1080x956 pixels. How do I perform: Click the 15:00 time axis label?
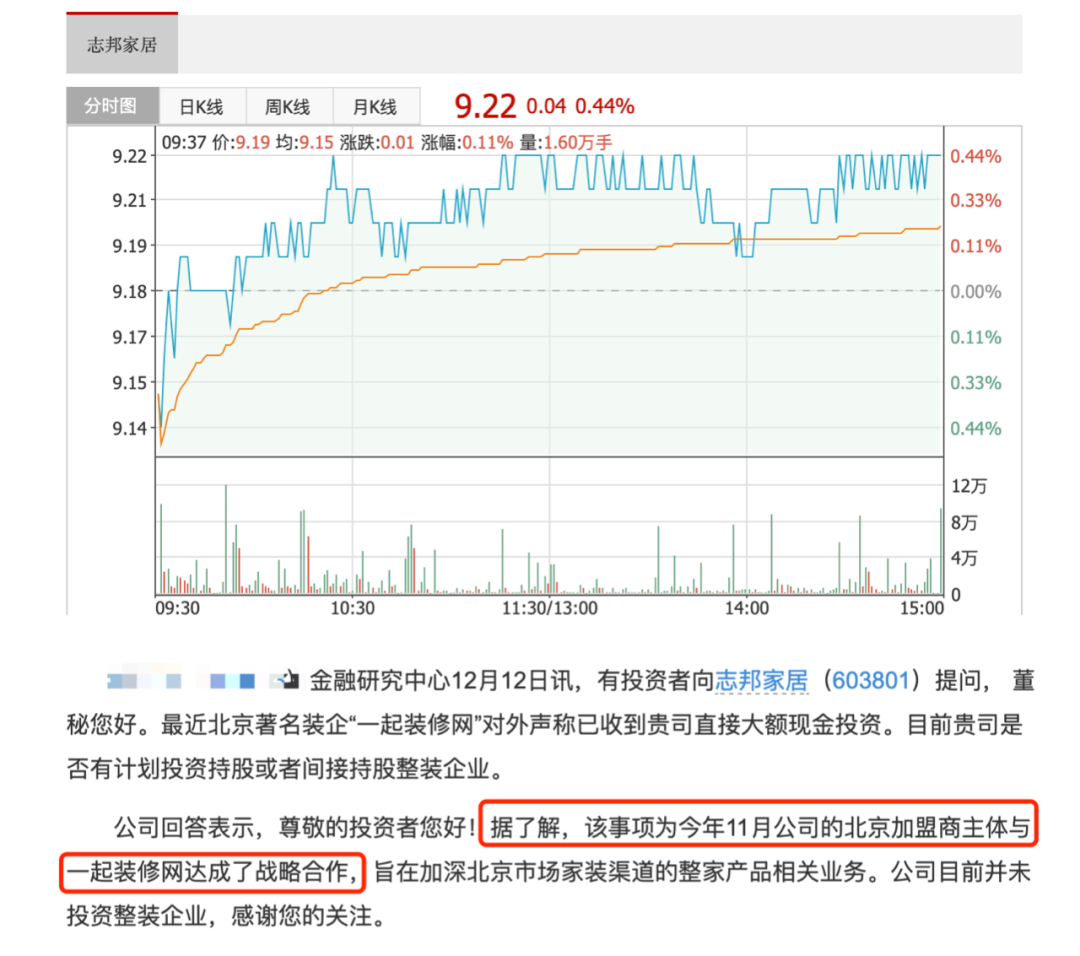(x=922, y=609)
